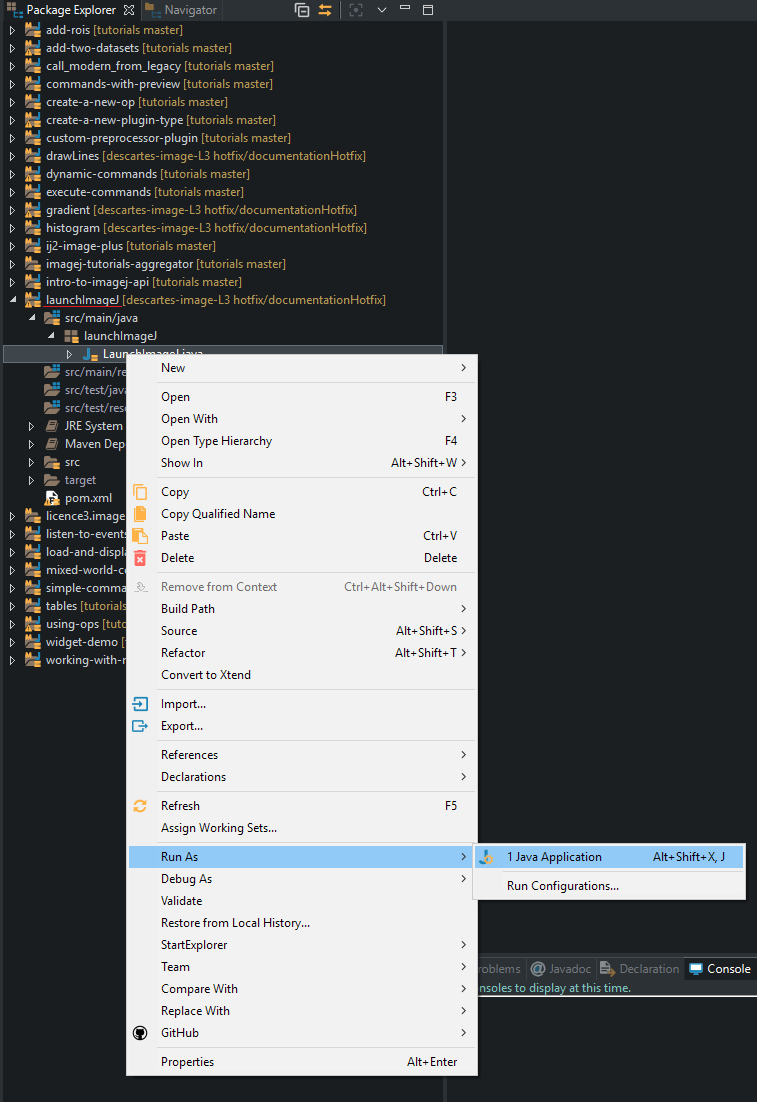
Task: Open the Team submenu
Action: (303, 966)
